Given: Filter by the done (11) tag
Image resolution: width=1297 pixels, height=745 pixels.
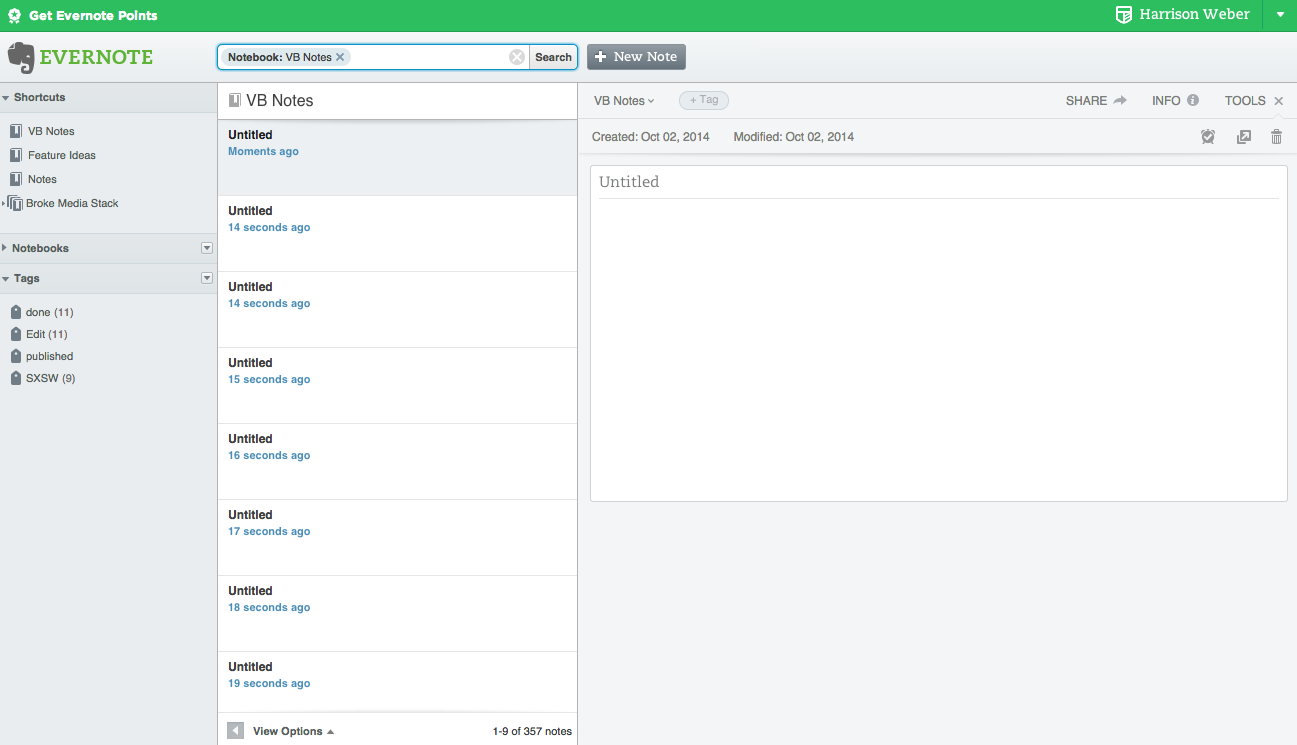Looking at the screenshot, I should click(49, 312).
